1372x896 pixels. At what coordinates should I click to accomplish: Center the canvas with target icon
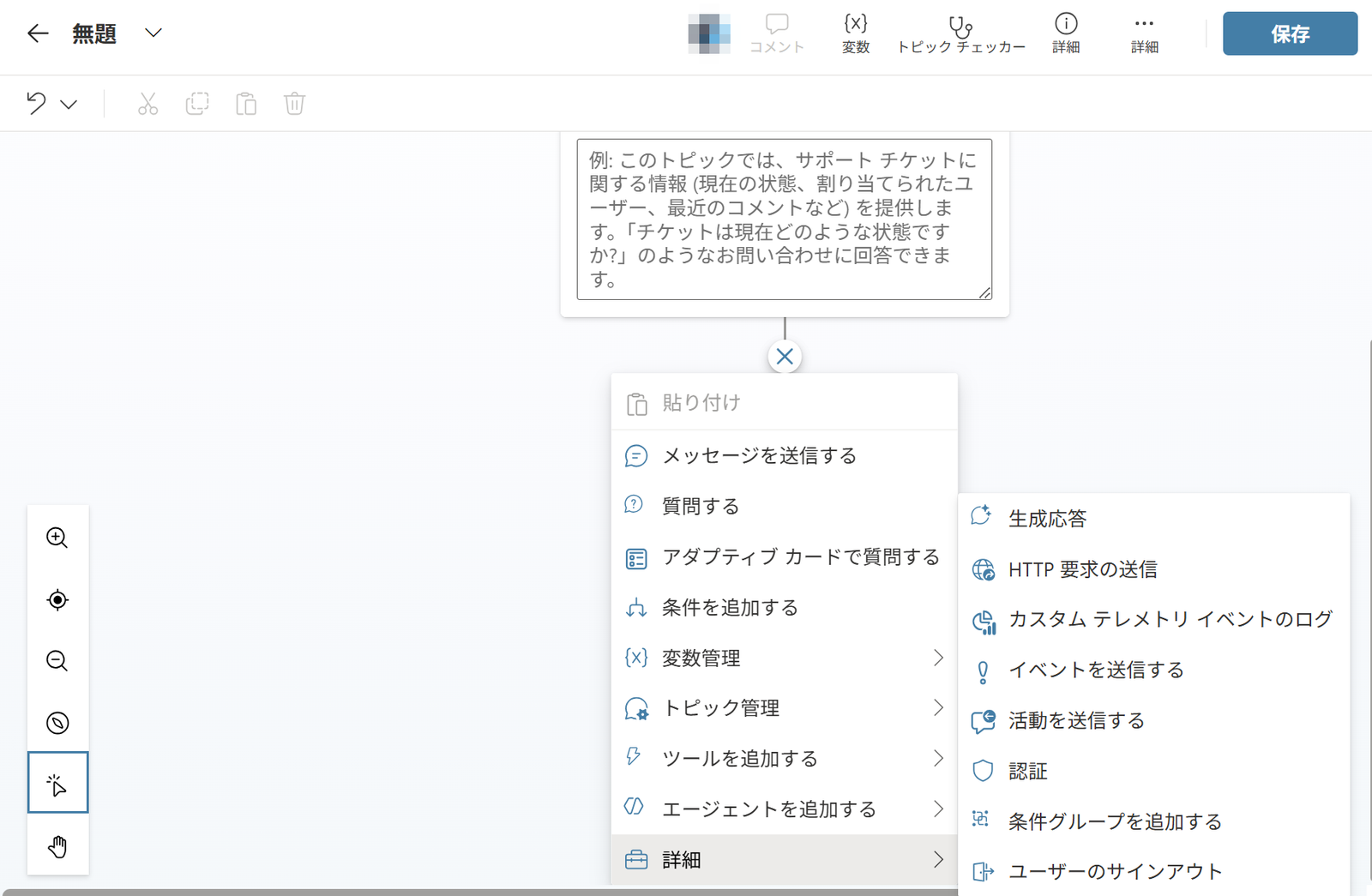tap(57, 599)
